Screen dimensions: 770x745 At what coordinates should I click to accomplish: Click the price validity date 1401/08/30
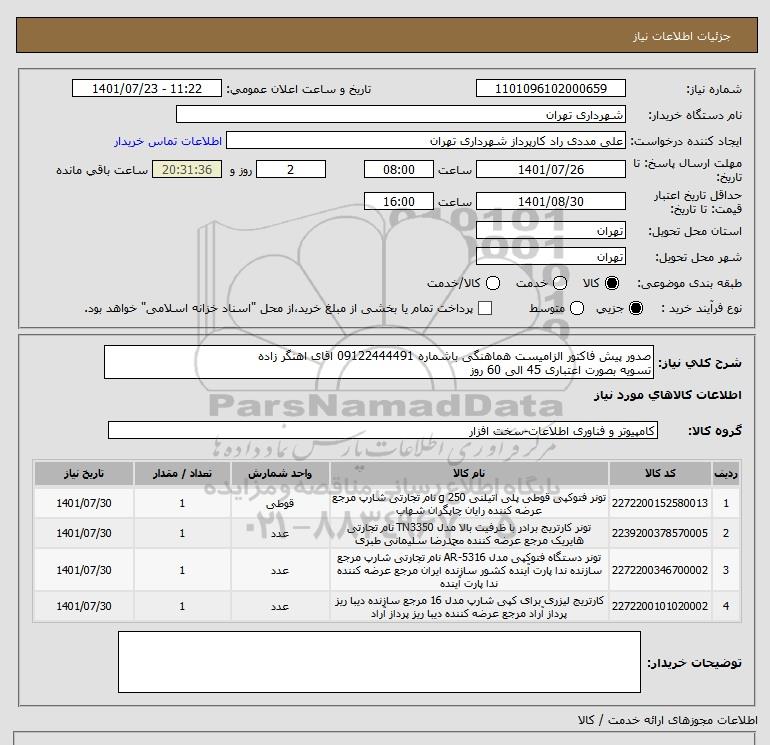pos(550,201)
